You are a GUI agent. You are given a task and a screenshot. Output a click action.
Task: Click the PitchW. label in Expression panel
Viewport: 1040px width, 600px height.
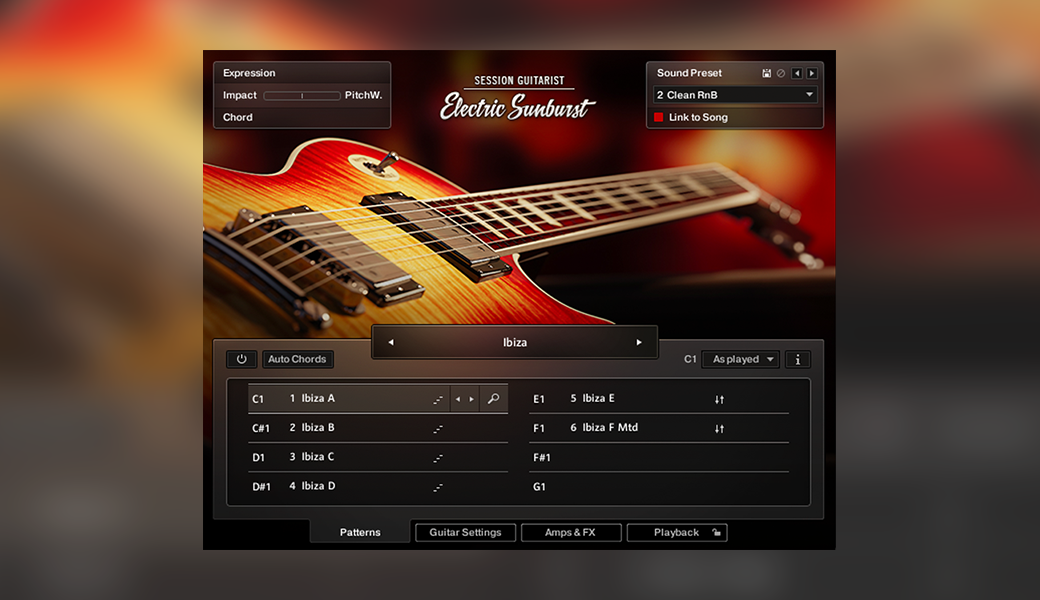pyautogui.click(x=363, y=95)
